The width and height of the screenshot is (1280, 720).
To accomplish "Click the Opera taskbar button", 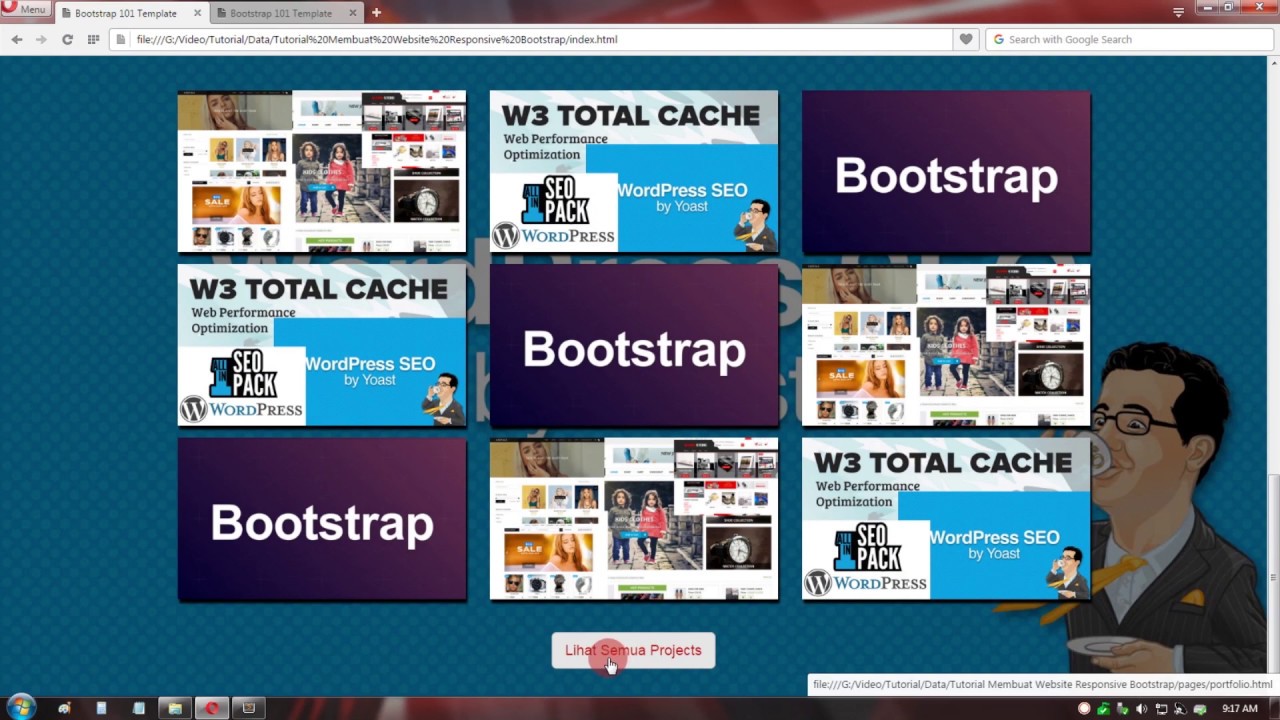I will [211, 708].
